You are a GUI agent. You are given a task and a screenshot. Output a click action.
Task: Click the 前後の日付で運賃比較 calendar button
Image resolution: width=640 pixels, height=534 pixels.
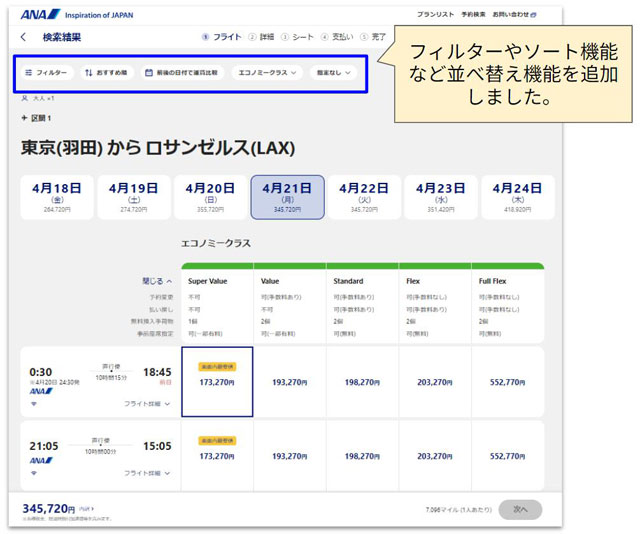click(x=182, y=73)
